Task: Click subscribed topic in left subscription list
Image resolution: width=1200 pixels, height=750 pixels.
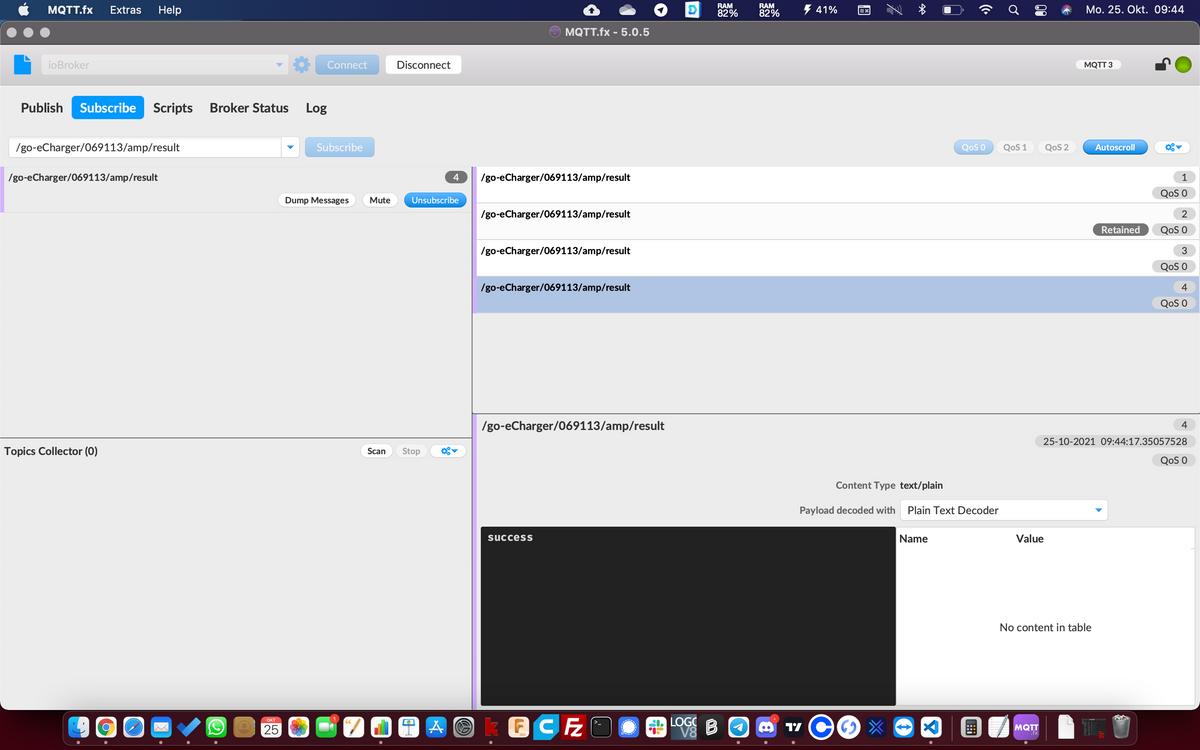Action: tap(83, 177)
